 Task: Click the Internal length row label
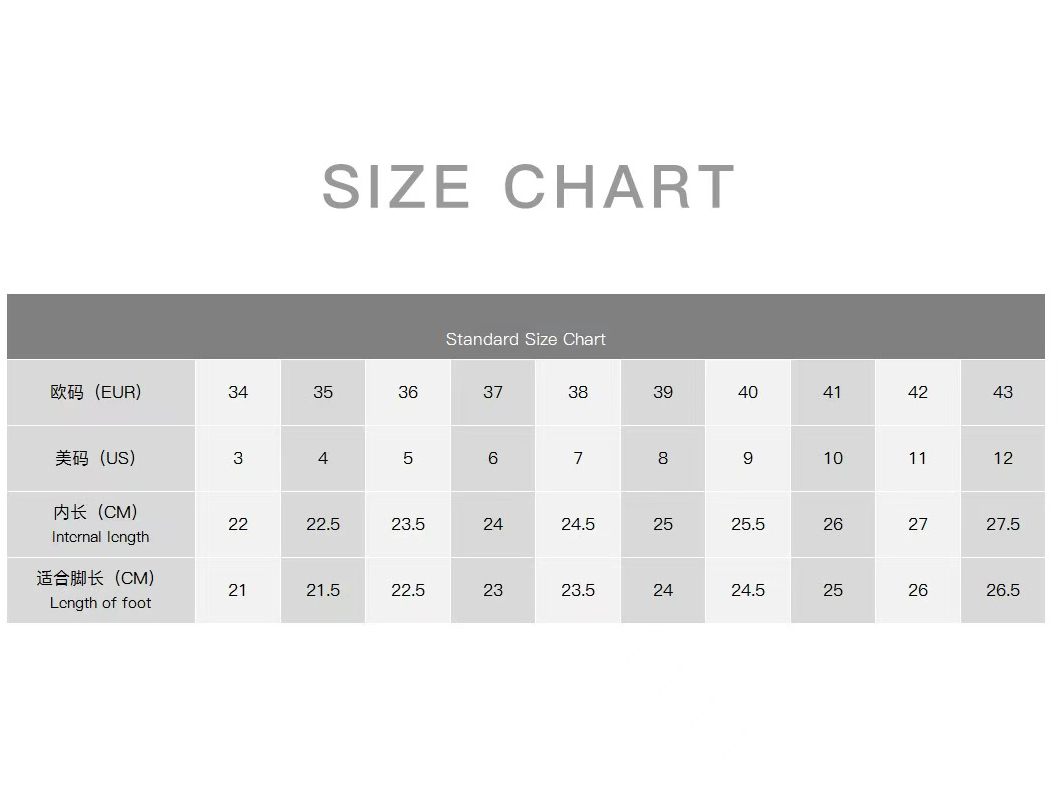100,524
